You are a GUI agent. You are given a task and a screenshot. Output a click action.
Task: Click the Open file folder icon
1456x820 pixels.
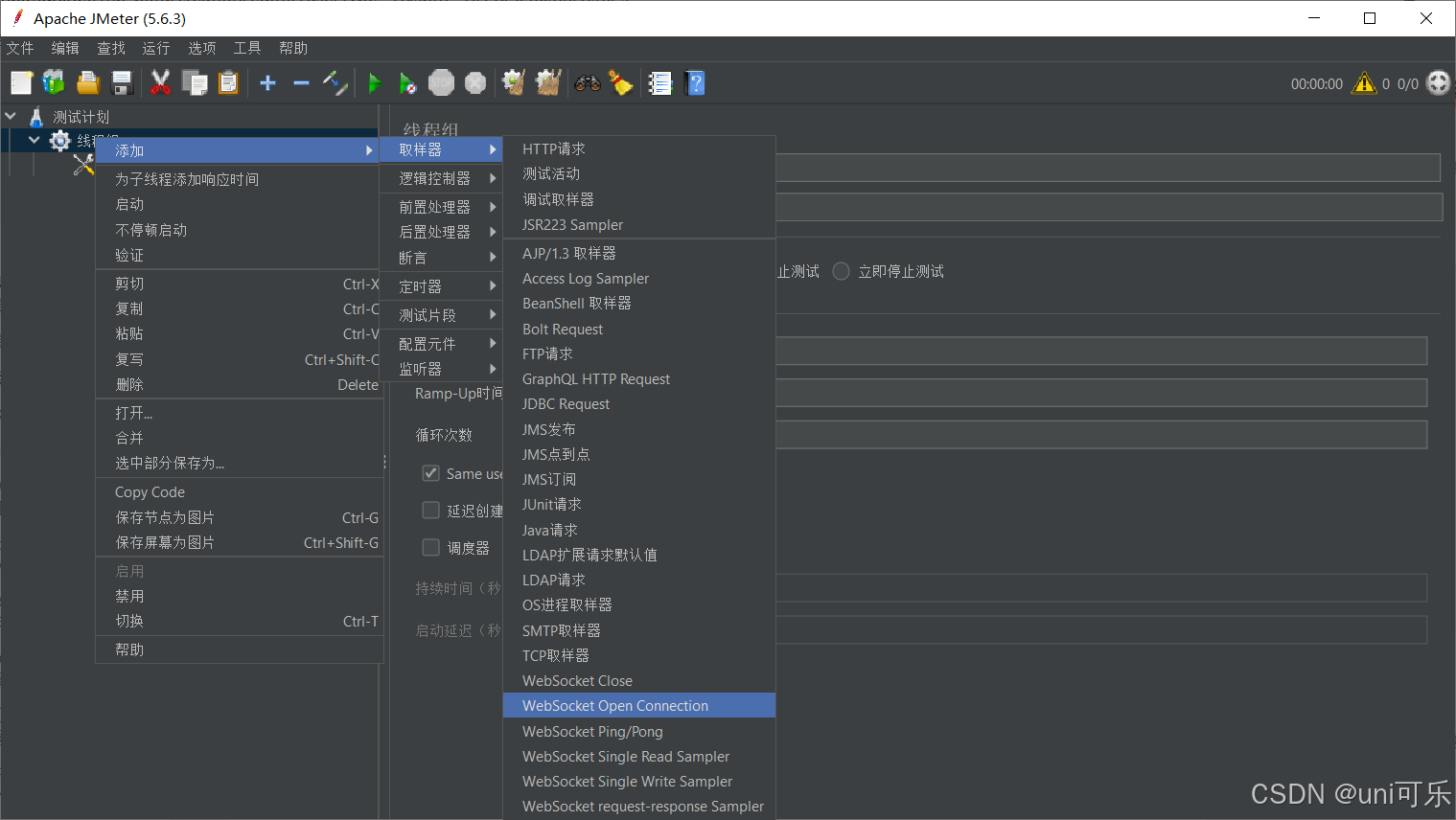pyautogui.click(x=88, y=83)
